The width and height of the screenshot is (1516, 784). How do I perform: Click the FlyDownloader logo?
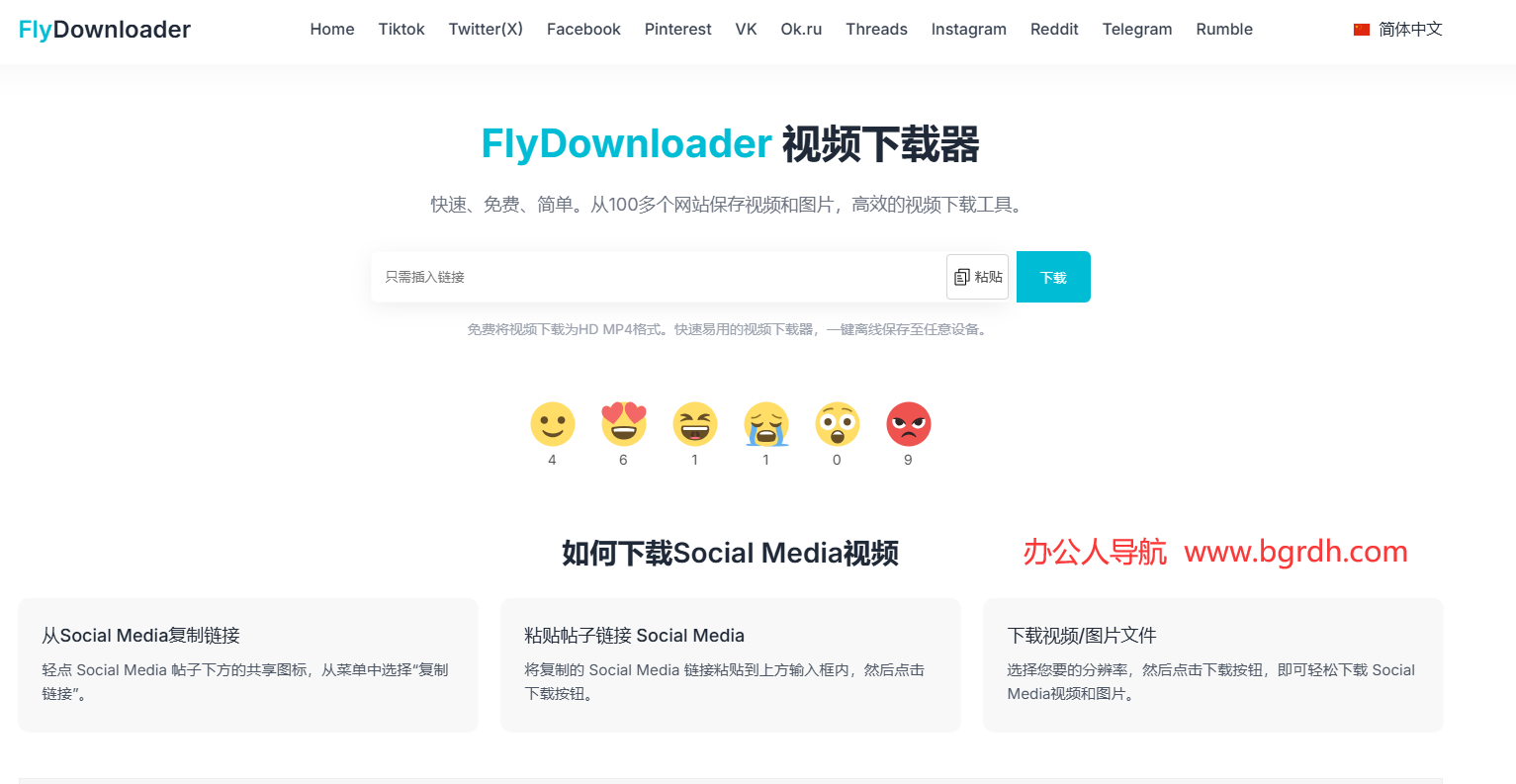click(x=103, y=29)
